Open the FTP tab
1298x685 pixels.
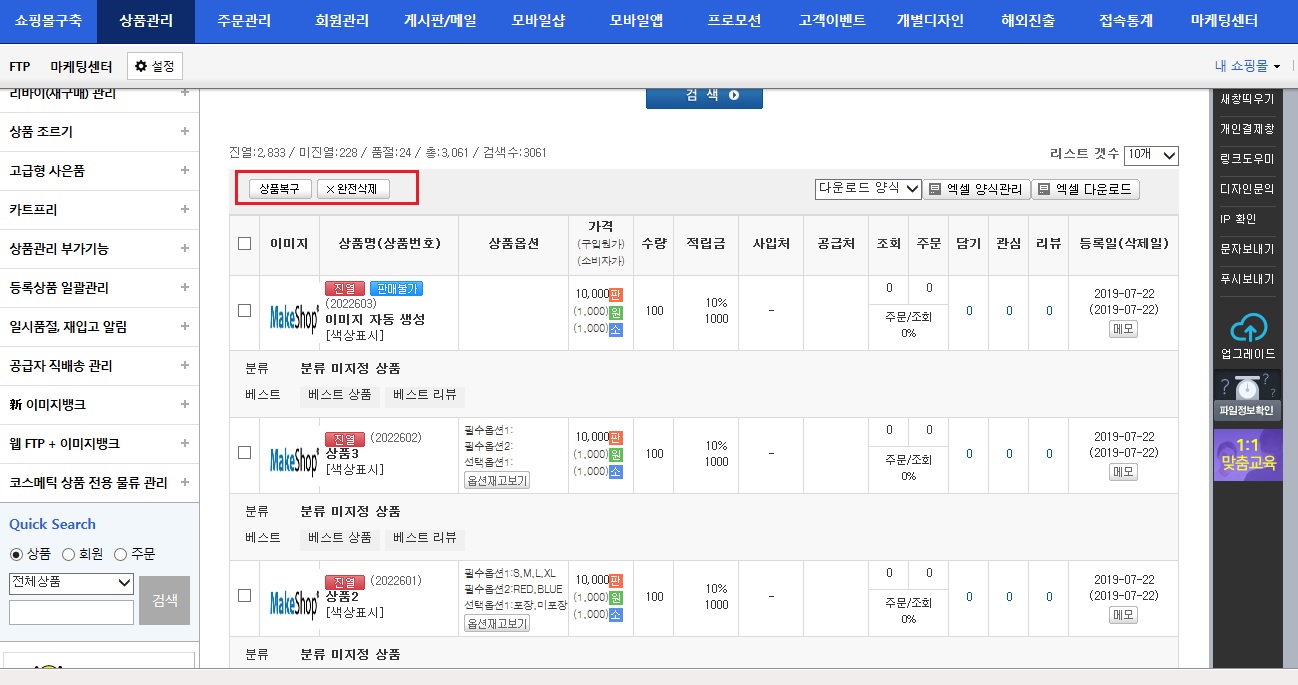click(19, 65)
